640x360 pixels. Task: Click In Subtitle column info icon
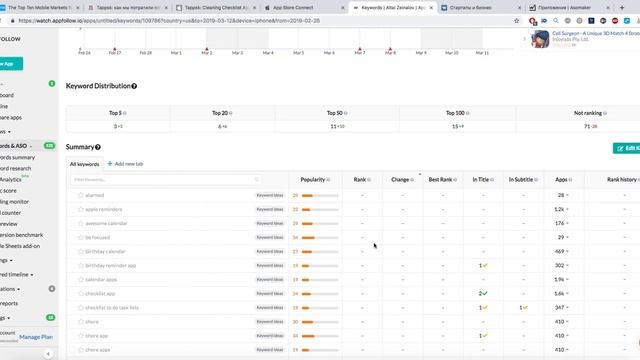pos(536,180)
